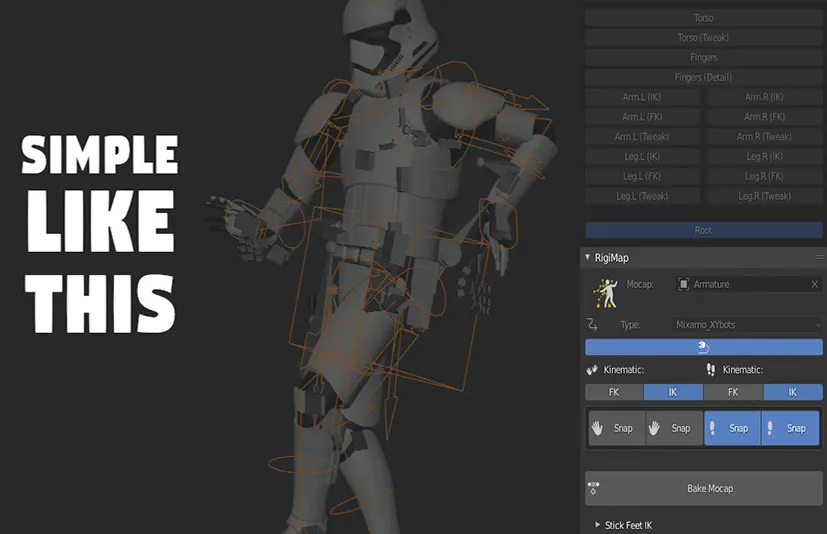Expand the Stick Feet IK section
827x534 pixels.
coord(598,525)
